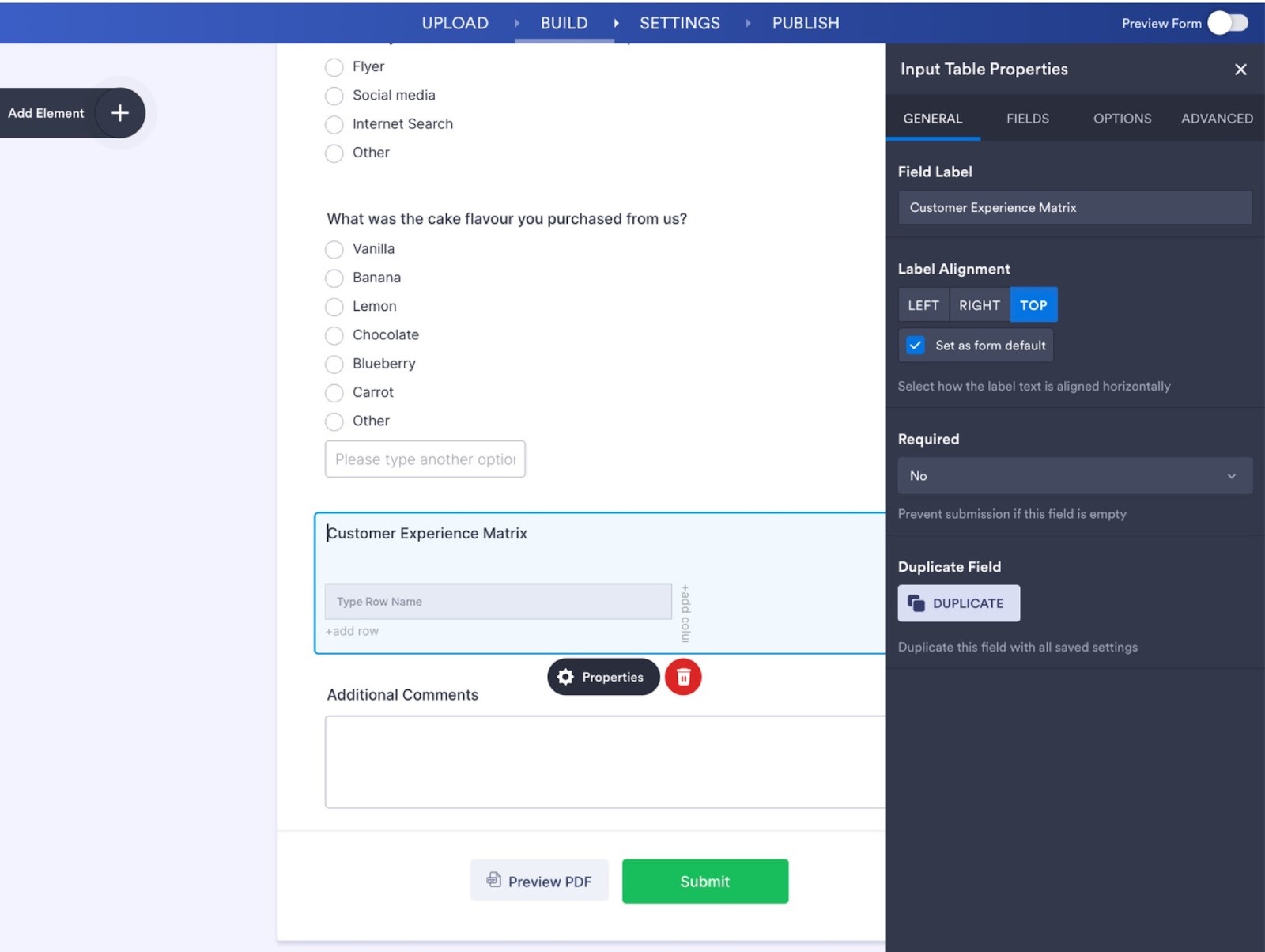Screen dimensions: 1265x952
Task: Open properties using the gear icon
Action: click(566, 677)
